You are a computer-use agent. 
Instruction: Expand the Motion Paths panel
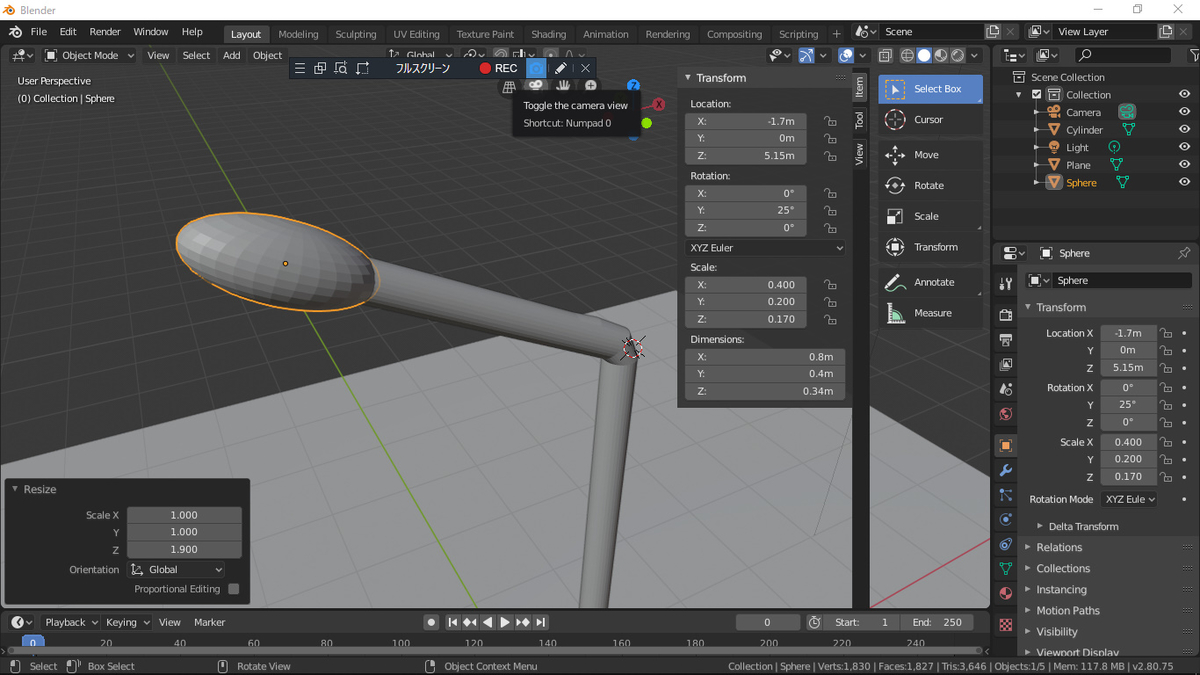1067,611
